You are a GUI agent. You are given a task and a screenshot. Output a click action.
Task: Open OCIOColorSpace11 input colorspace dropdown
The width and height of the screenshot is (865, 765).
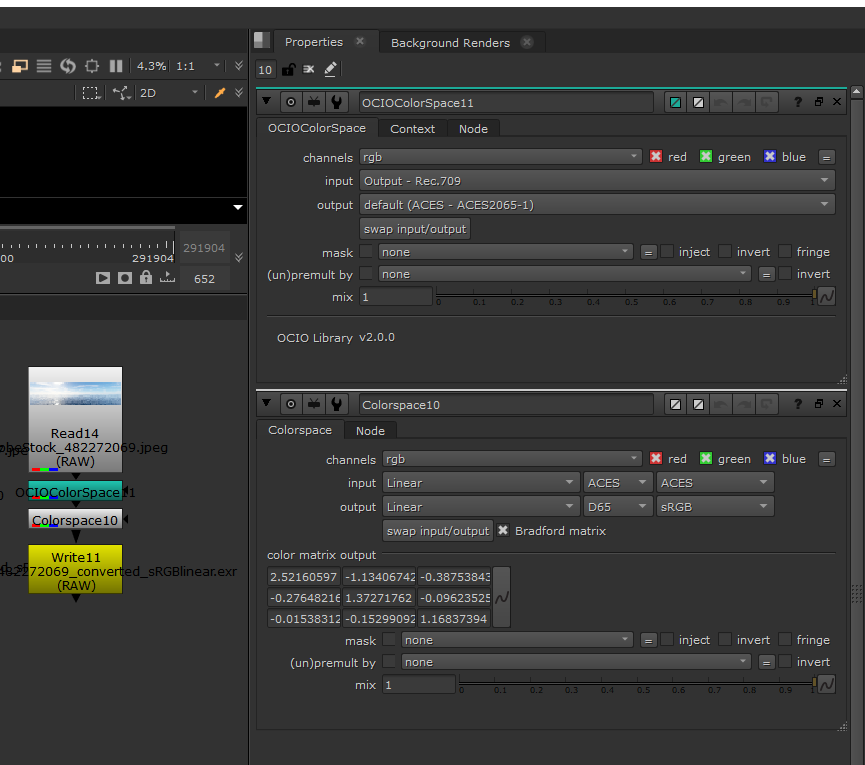pyautogui.click(x=597, y=181)
